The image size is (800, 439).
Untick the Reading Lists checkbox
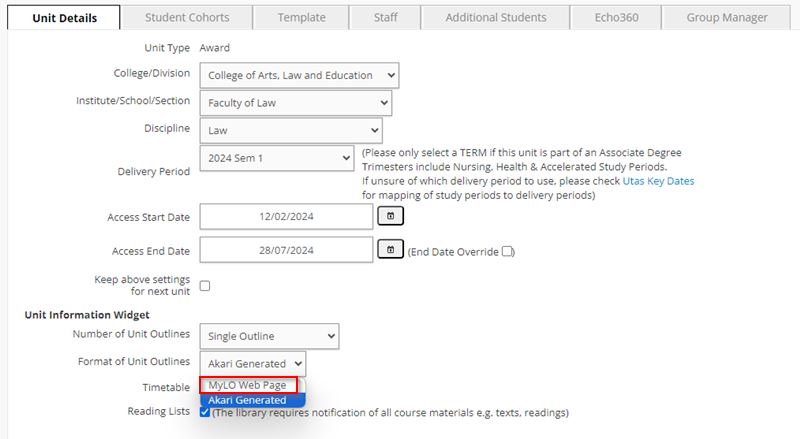point(205,412)
